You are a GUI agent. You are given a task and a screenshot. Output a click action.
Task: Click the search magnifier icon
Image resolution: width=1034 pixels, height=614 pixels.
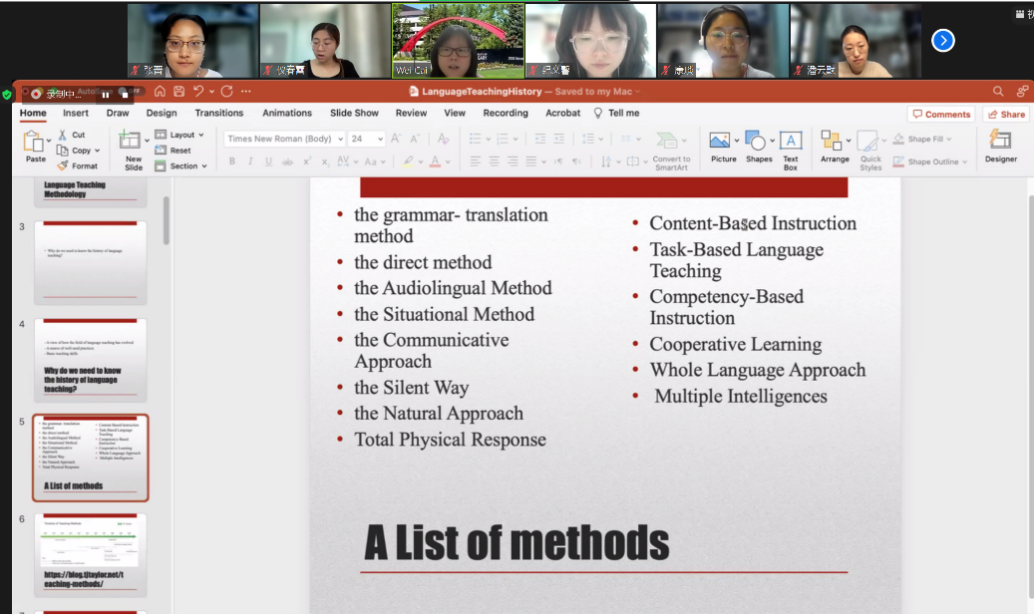pyautogui.click(x=997, y=91)
